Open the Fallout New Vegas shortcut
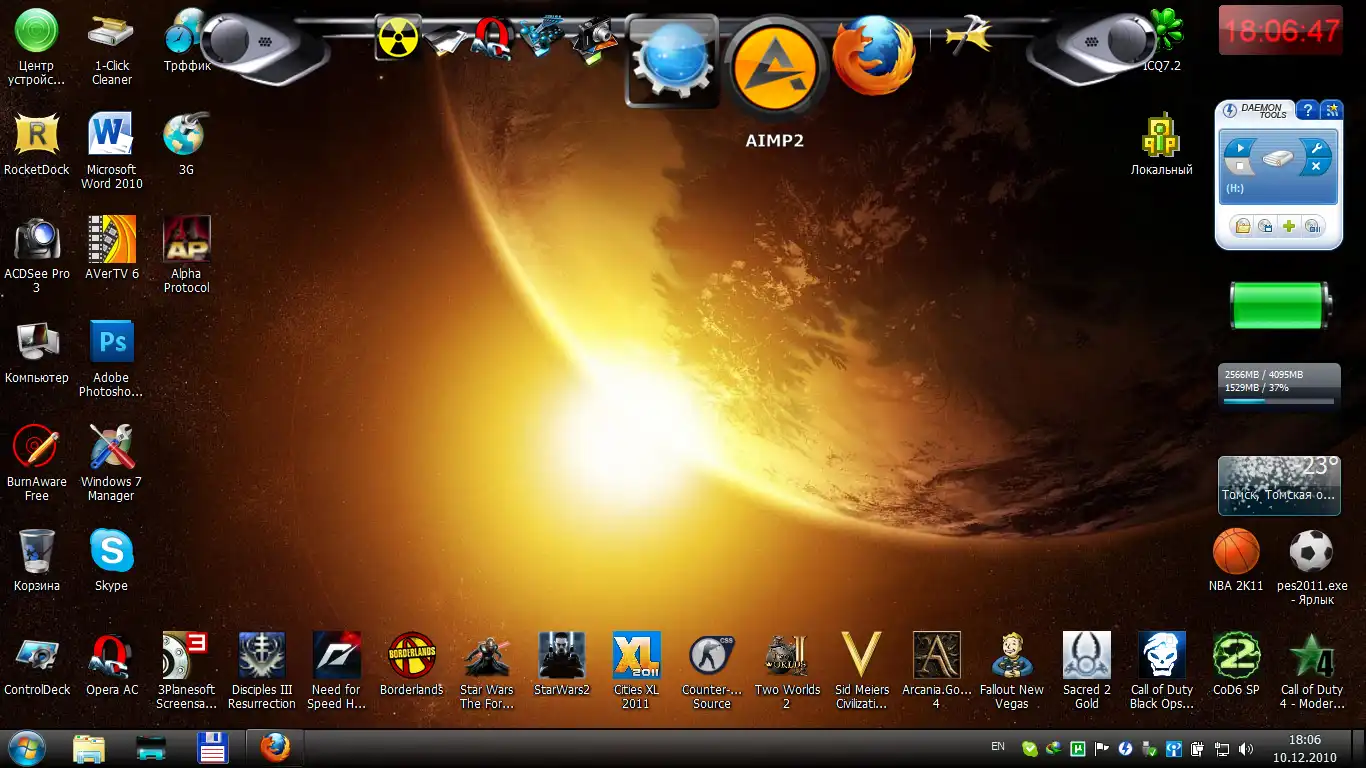 click(1011, 656)
